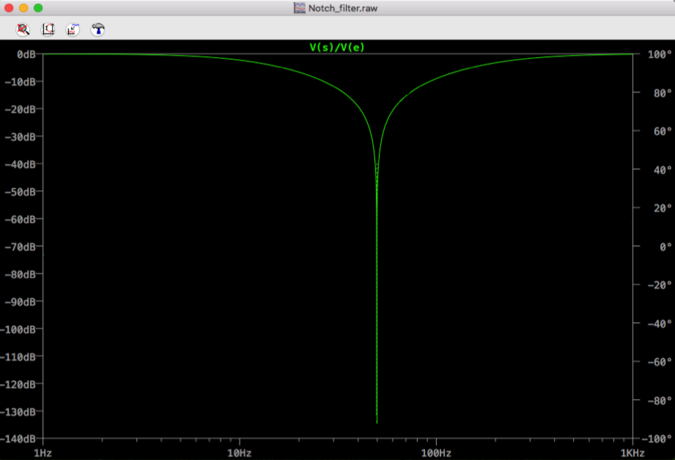Maximize the window with green button
This screenshot has width=675, height=460.
coord(39,8)
